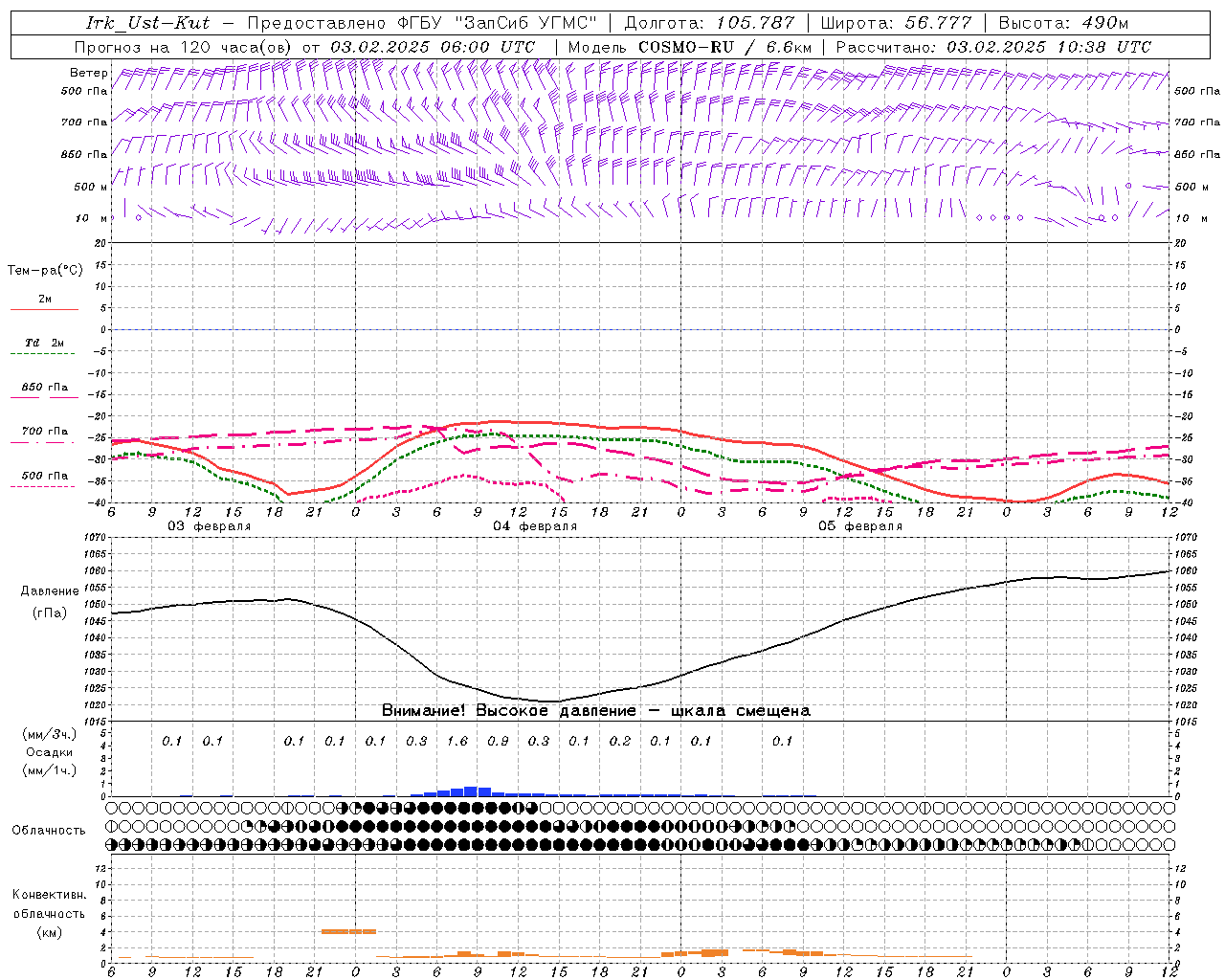The image size is (1225, 980).
Task: Click the Давление pressure axis label
Action: click(x=50, y=591)
